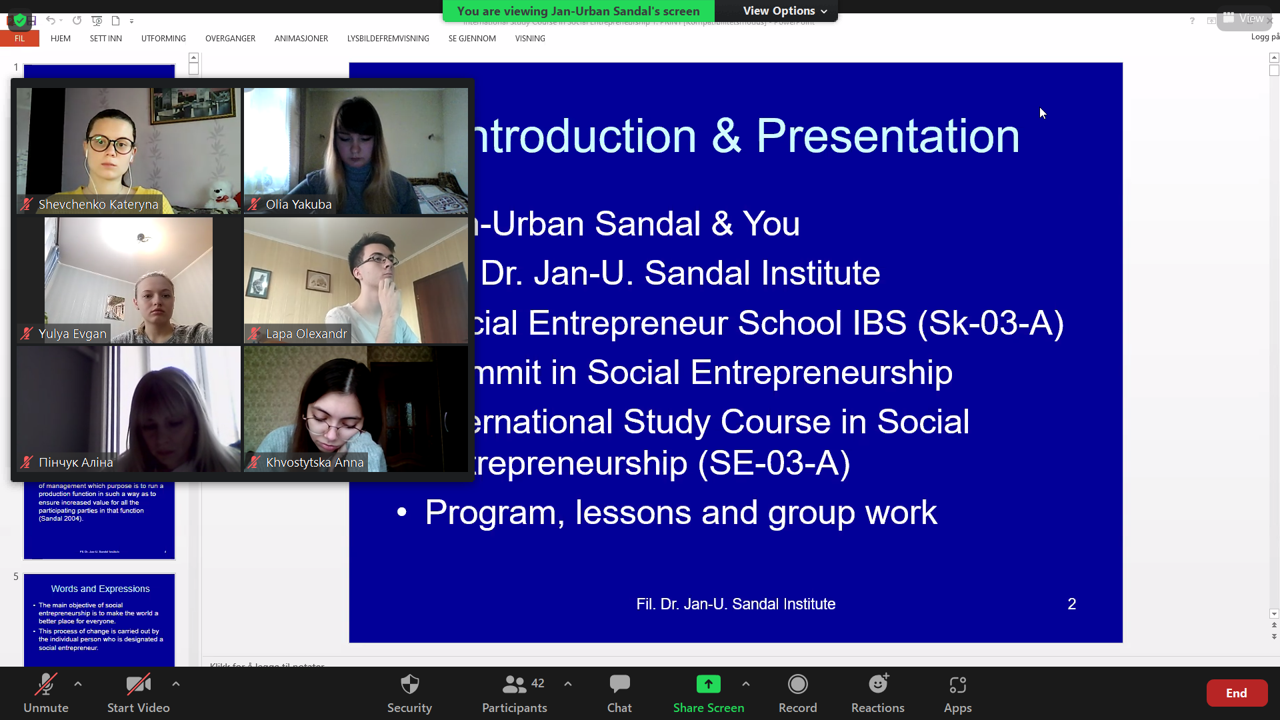The height and width of the screenshot is (720, 1280).
Task: Open the Security shield icon
Action: pyautogui.click(x=409, y=685)
